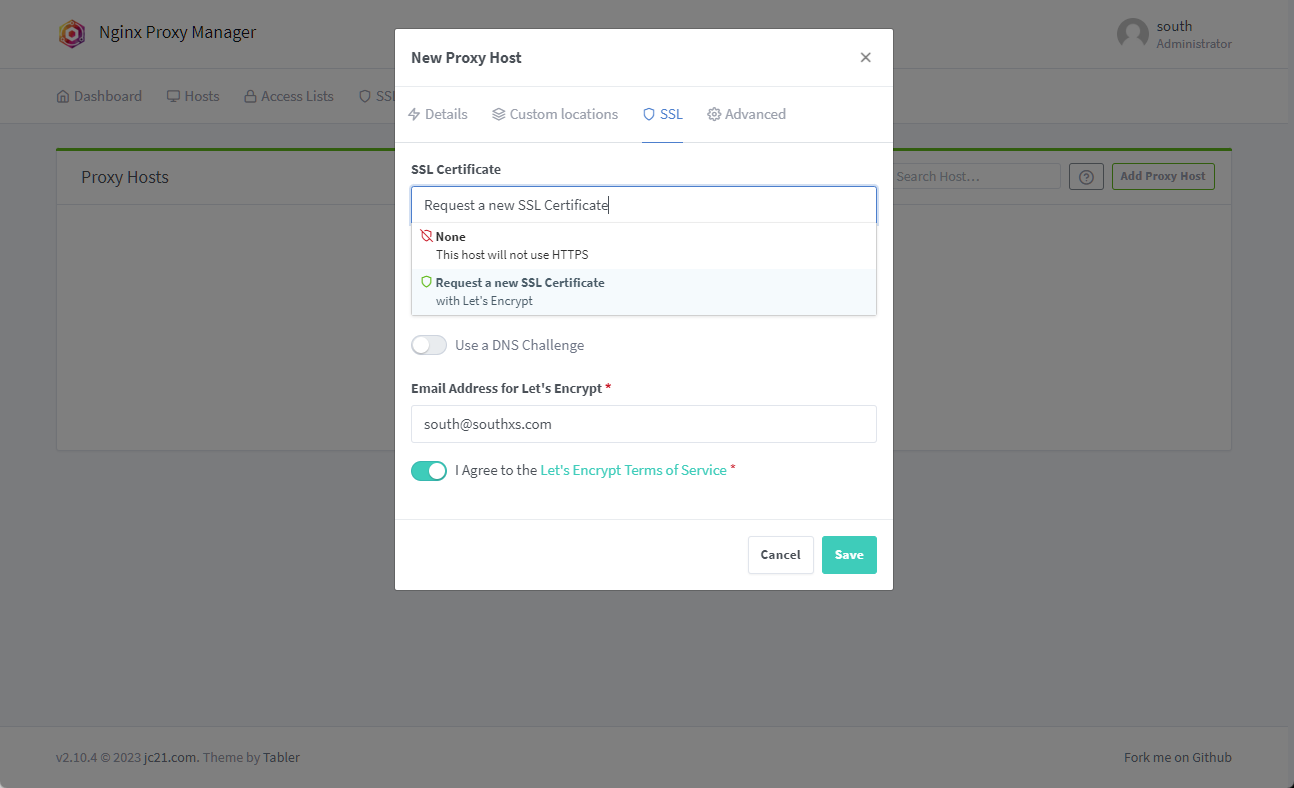The height and width of the screenshot is (788, 1294).
Task: Click the Hosts monitor icon
Action: pos(173,97)
